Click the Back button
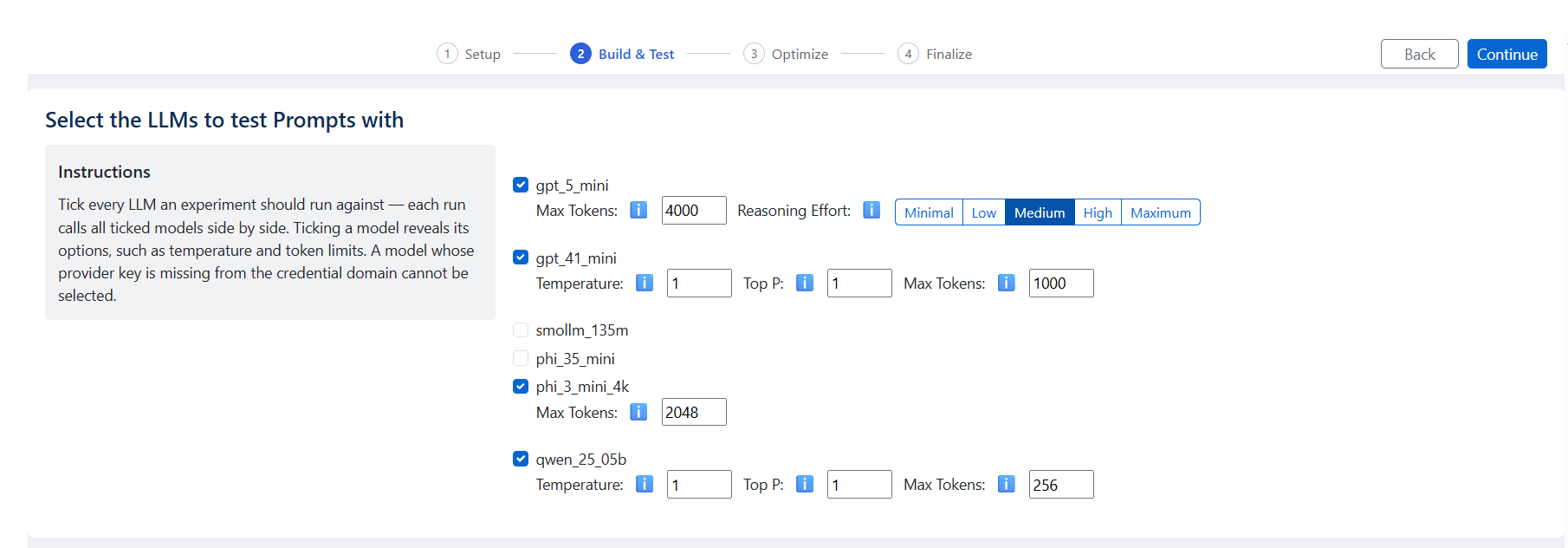 pyautogui.click(x=1419, y=54)
